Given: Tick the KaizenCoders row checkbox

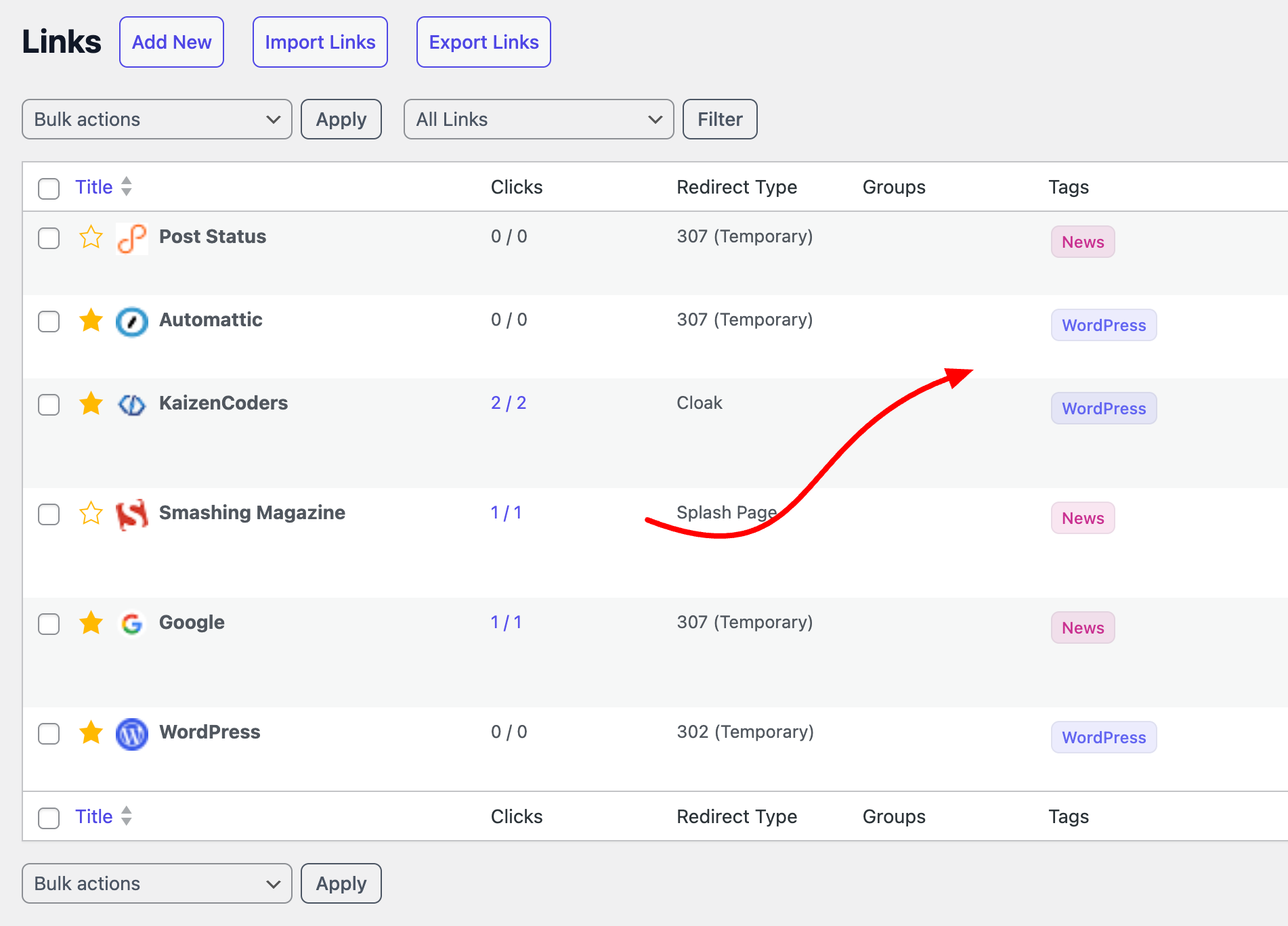Looking at the screenshot, I should 49,405.
